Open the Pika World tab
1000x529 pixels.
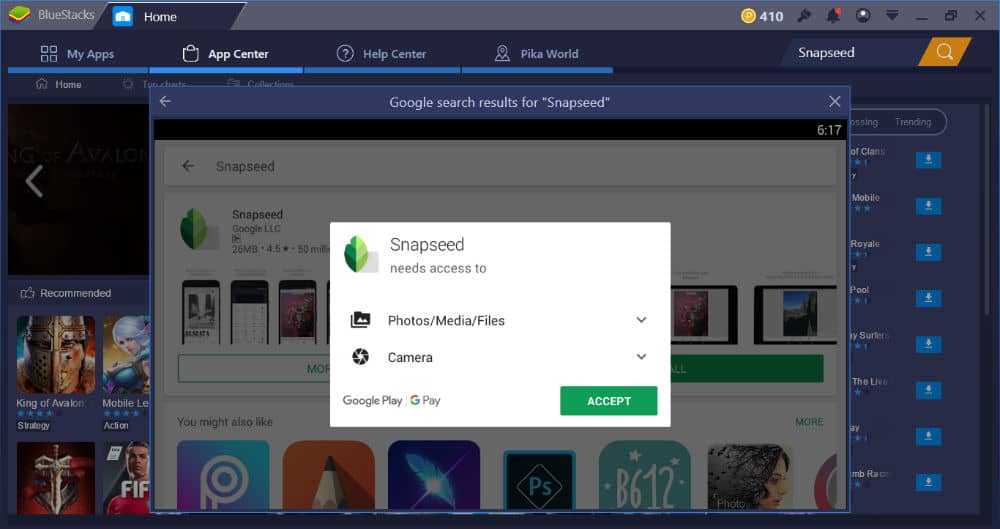tap(537, 54)
